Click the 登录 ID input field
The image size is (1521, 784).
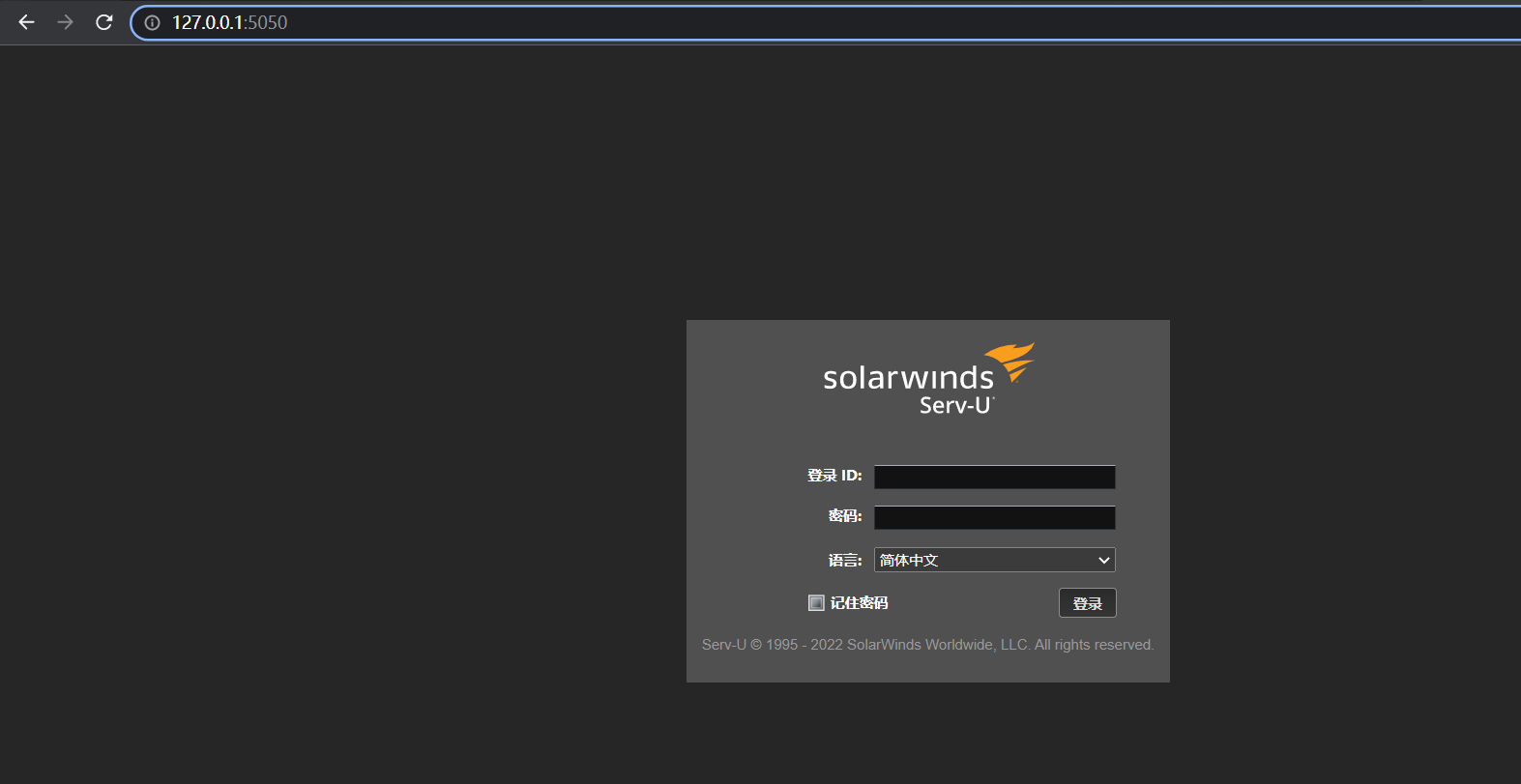click(x=995, y=477)
